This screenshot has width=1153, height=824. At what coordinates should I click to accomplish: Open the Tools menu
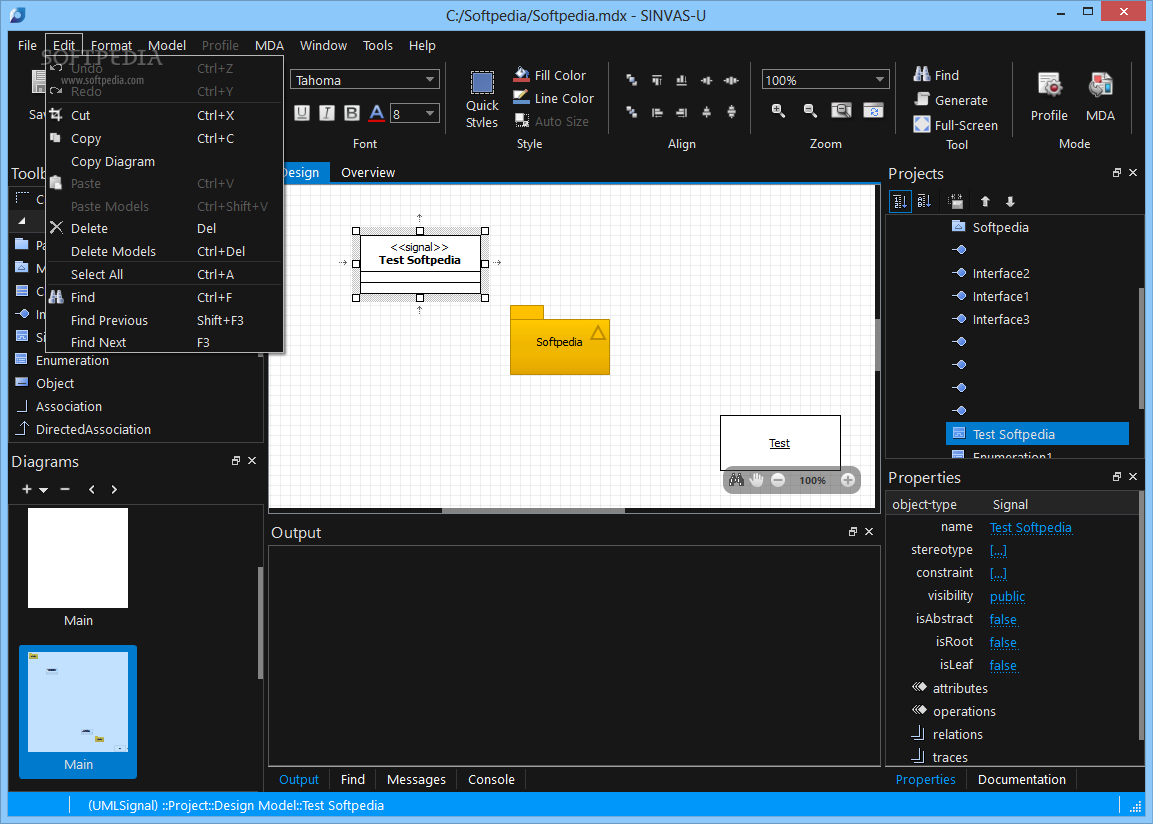point(377,46)
